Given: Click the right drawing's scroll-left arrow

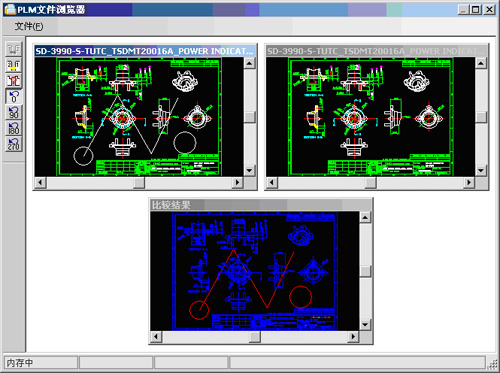Looking at the screenshot, I should [272, 182].
